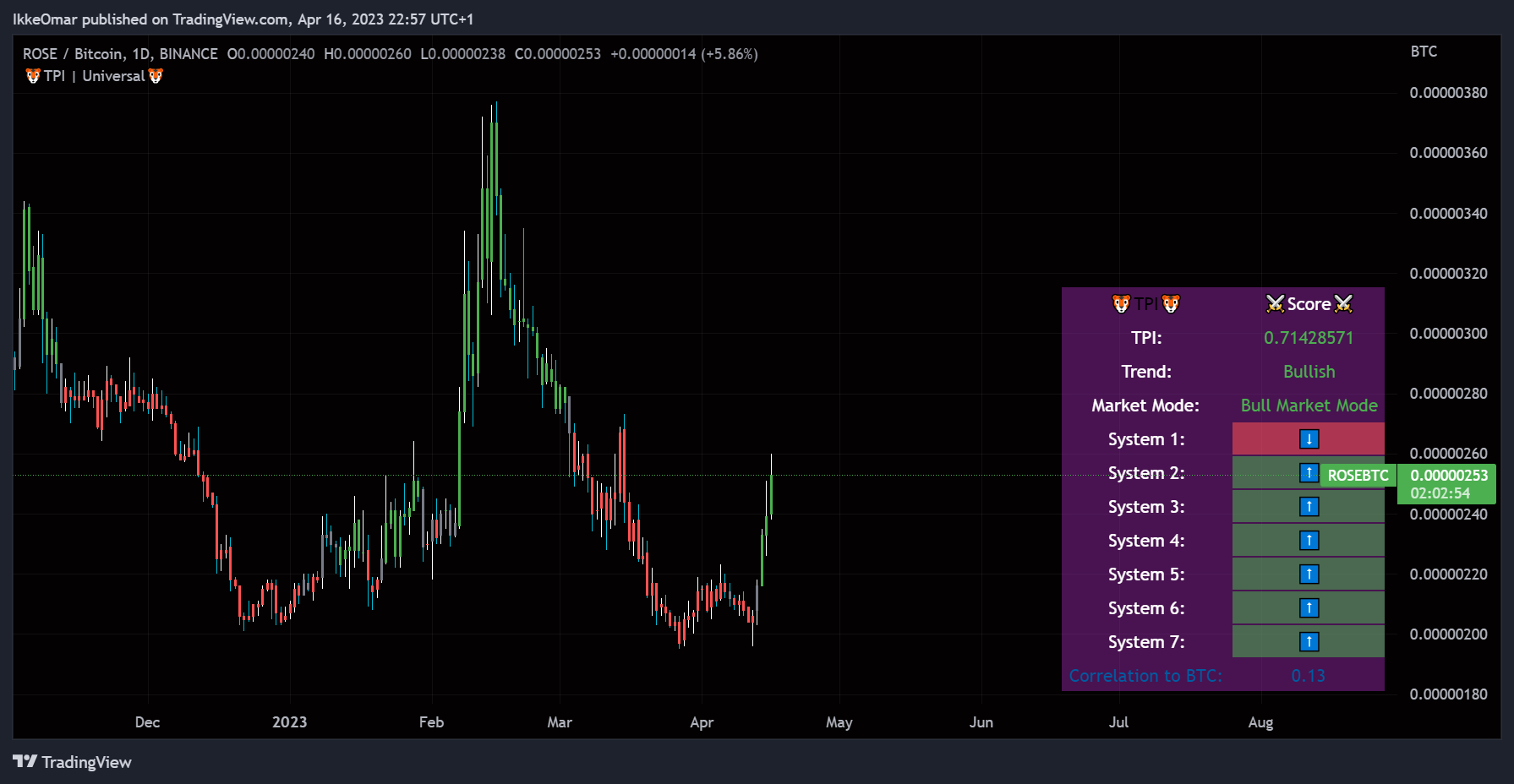Click the System 1 down arrow icon
This screenshot has width=1514, height=784.
pos(1309,438)
